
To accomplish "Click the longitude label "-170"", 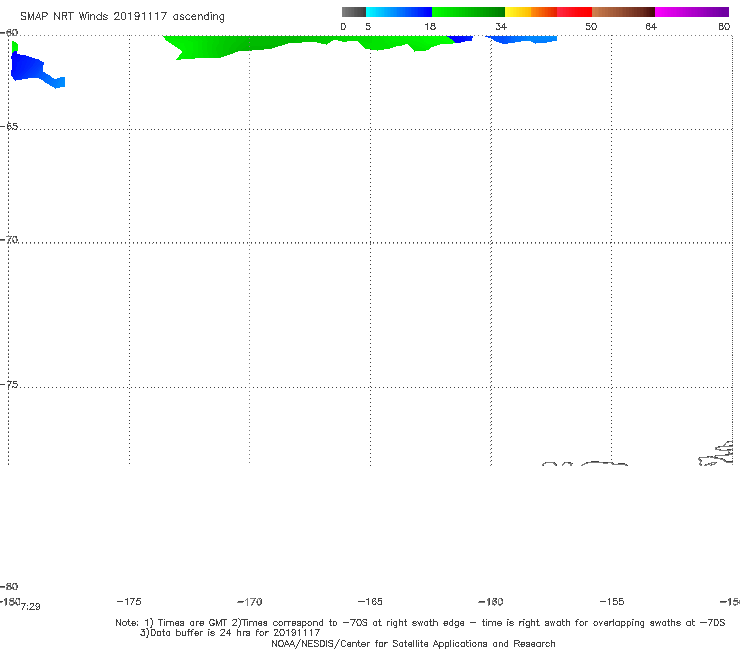I will coord(250,602).
